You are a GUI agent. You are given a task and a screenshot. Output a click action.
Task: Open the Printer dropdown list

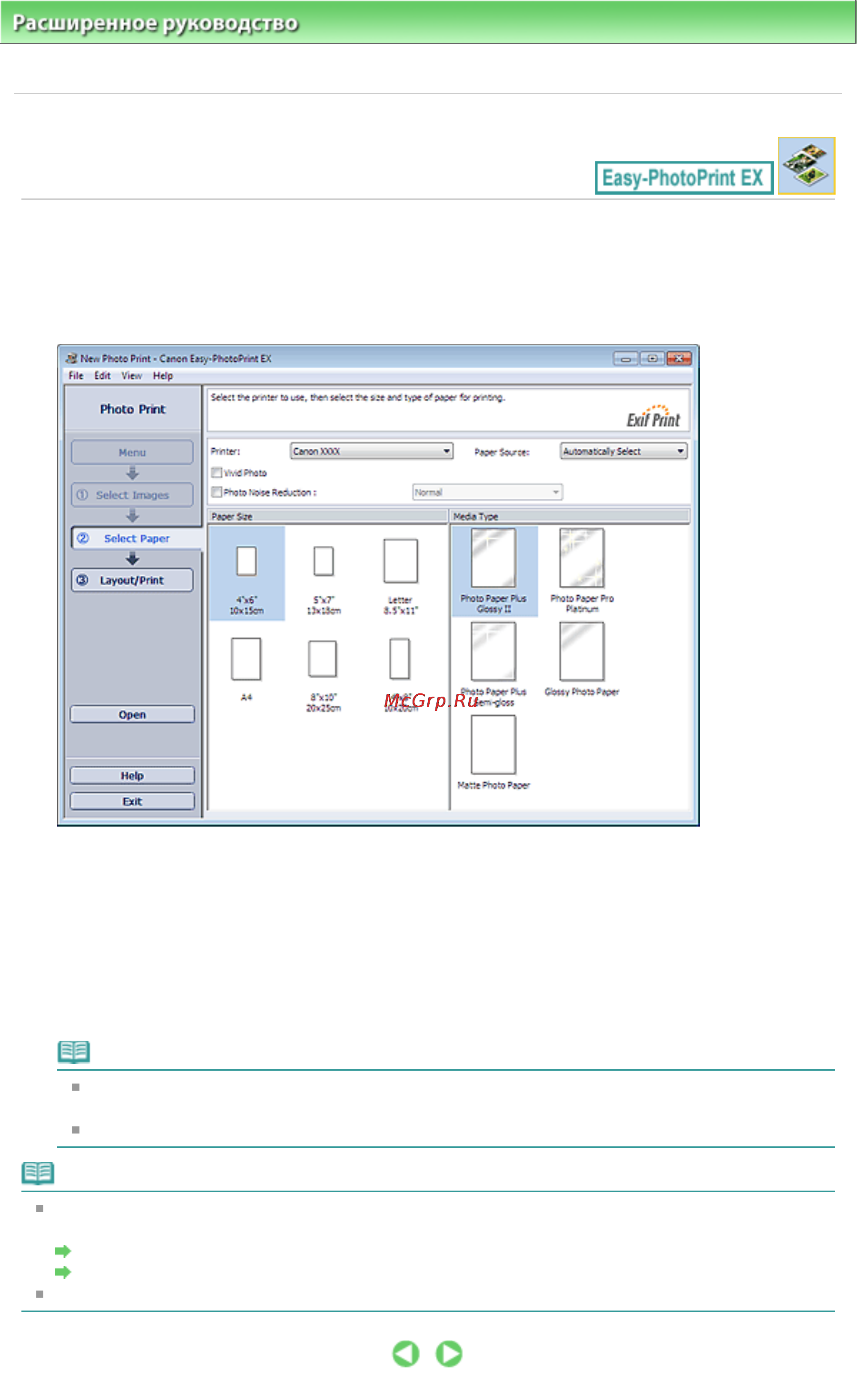click(372, 451)
